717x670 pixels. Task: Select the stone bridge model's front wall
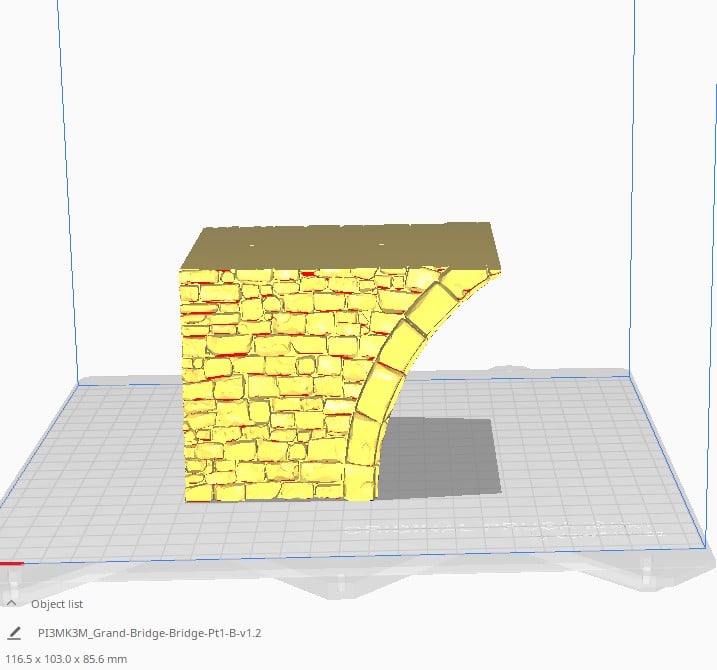[x=270, y=390]
